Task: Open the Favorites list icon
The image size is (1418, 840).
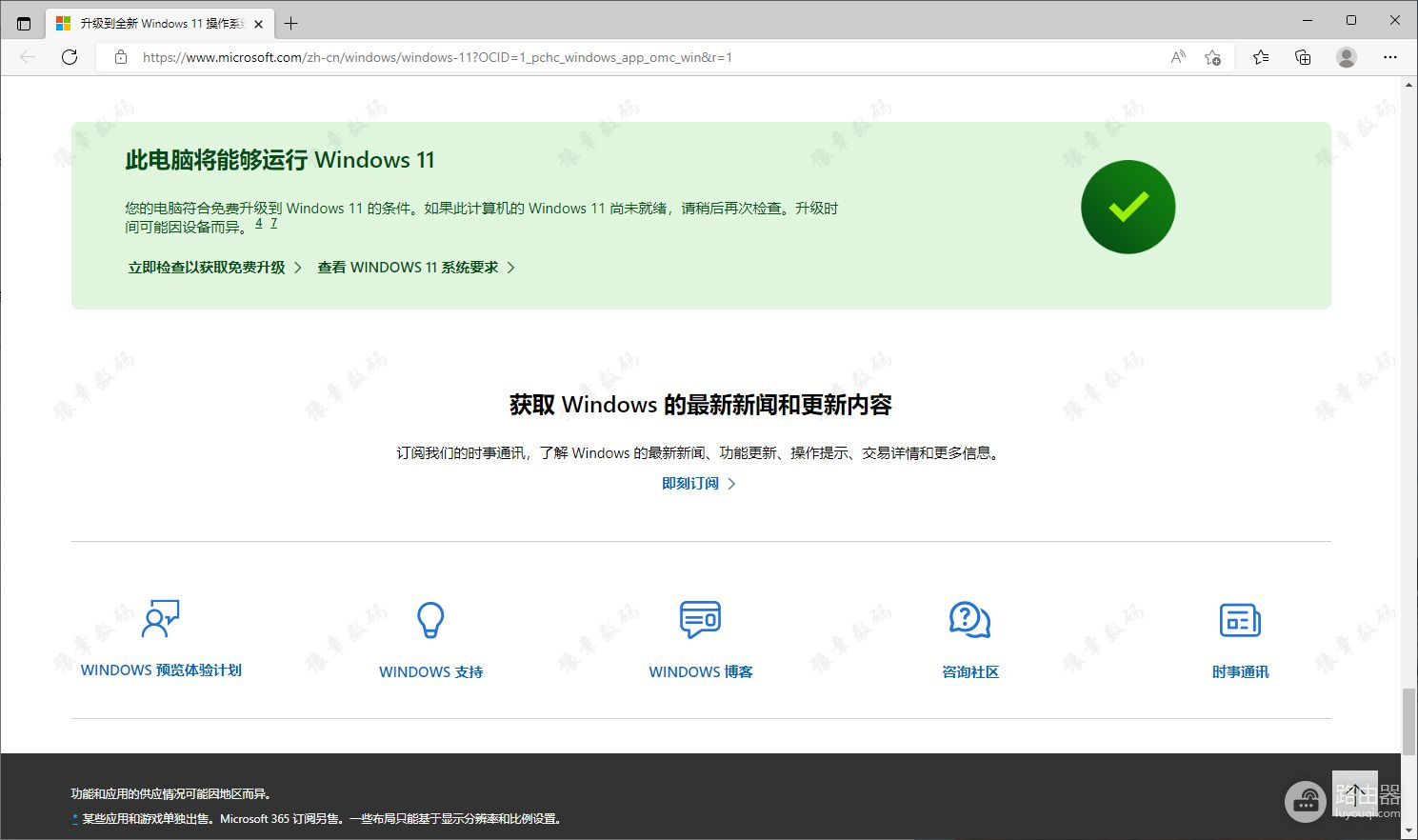Action: click(1261, 57)
